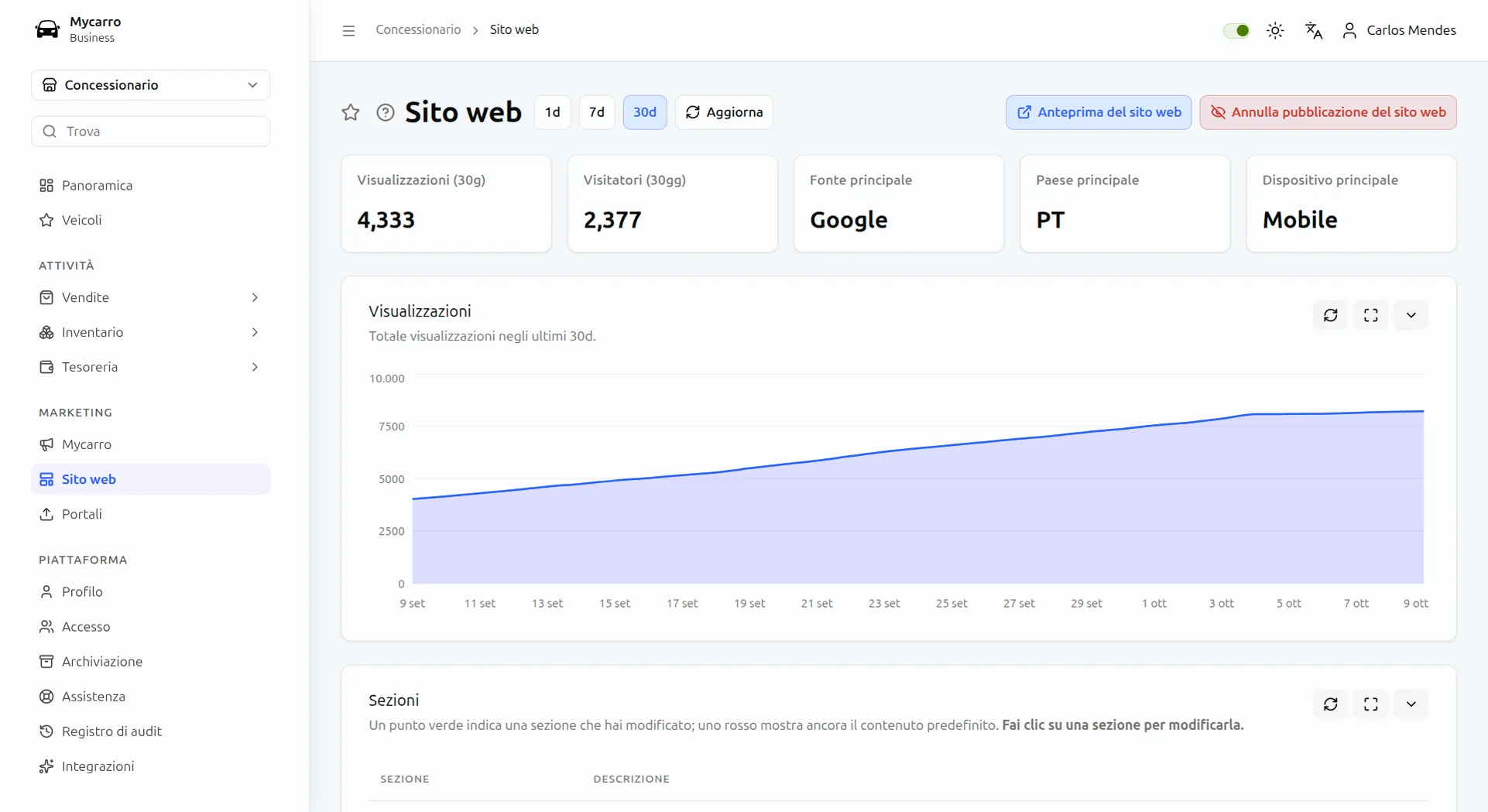Go to Concessionario breadcrumb link
Viewport: 1488px width, 812px height.
tap(418, 29)
